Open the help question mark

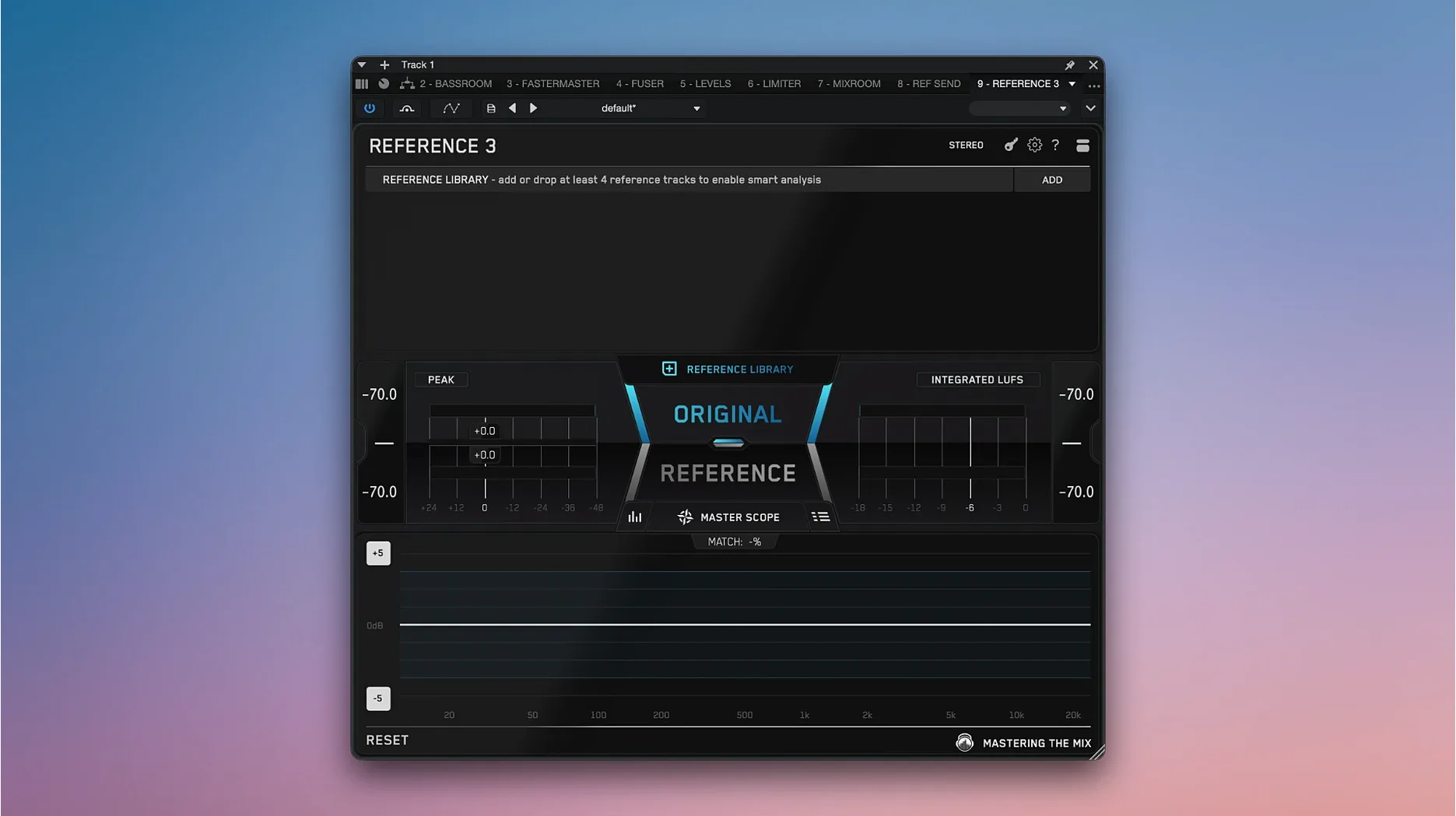(x=1055, y=145)
